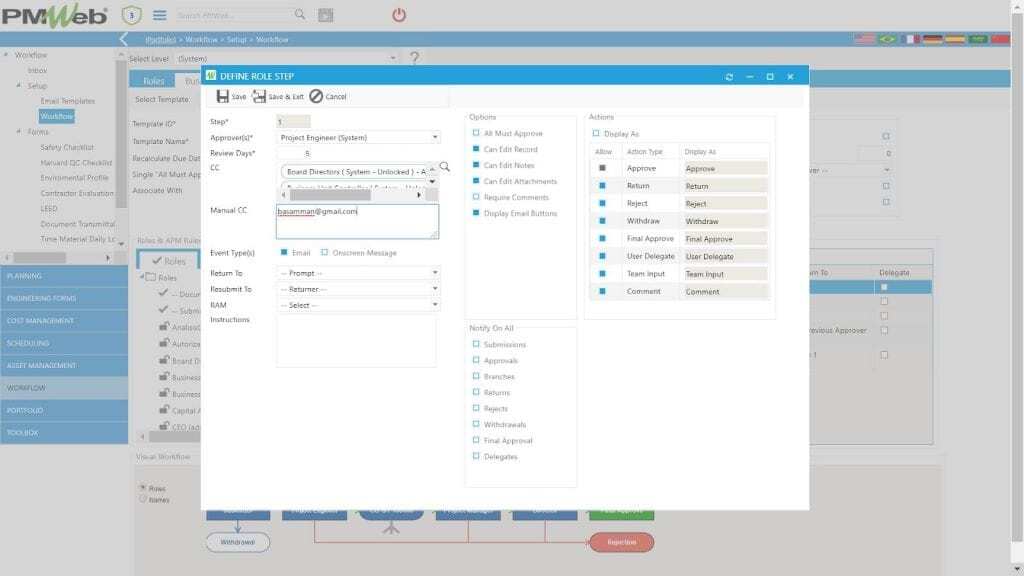Click the back chevron on breadcrumb bar
Image resolution: width=1024 pixels, height=576 pixels.
click(x=123, y=39)
